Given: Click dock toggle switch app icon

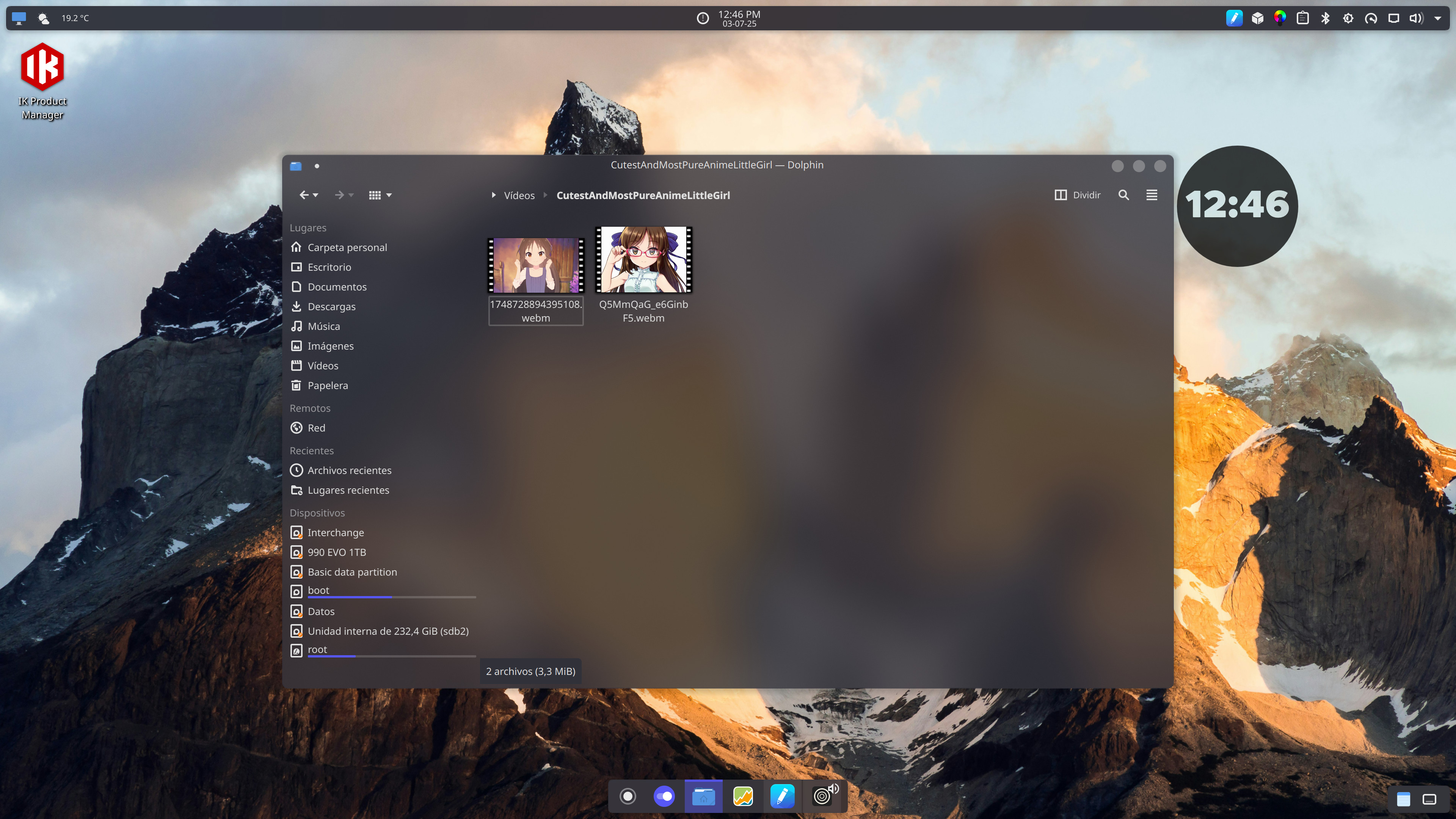Looking at the screenshot, I should click(664, 796).
